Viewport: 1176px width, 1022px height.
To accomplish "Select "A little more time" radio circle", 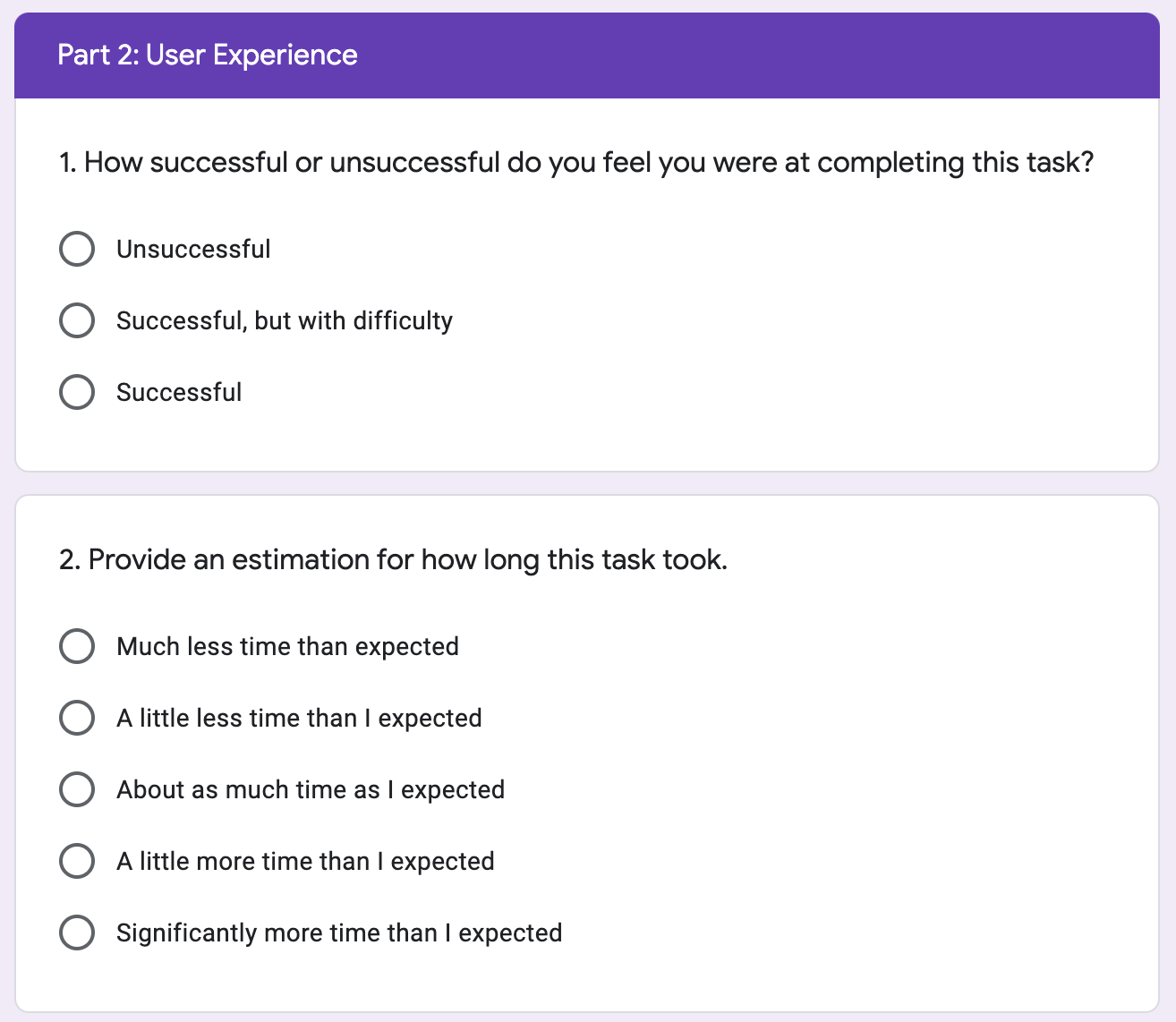I will 77,861.
